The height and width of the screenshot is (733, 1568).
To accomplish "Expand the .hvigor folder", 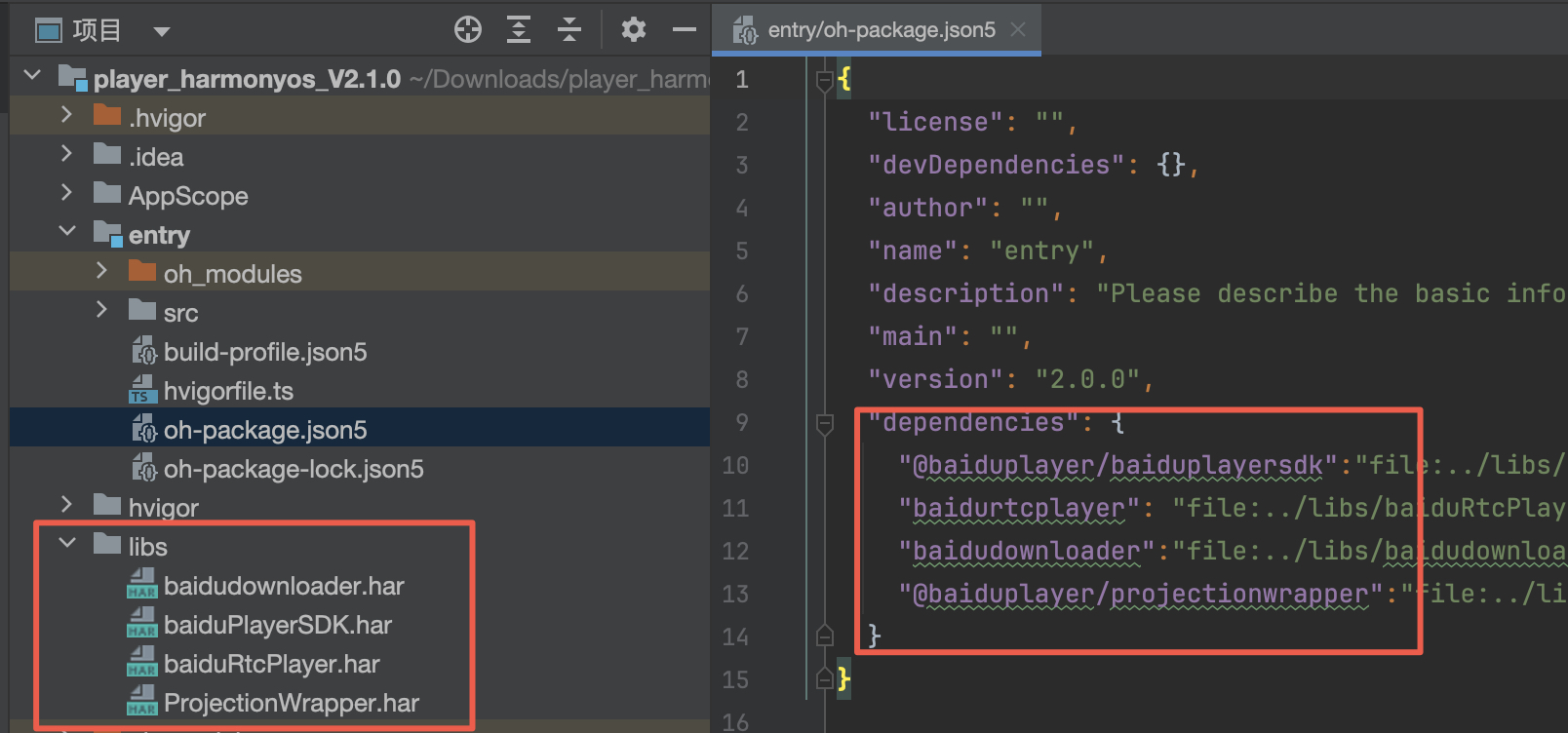I will (66, 114).
